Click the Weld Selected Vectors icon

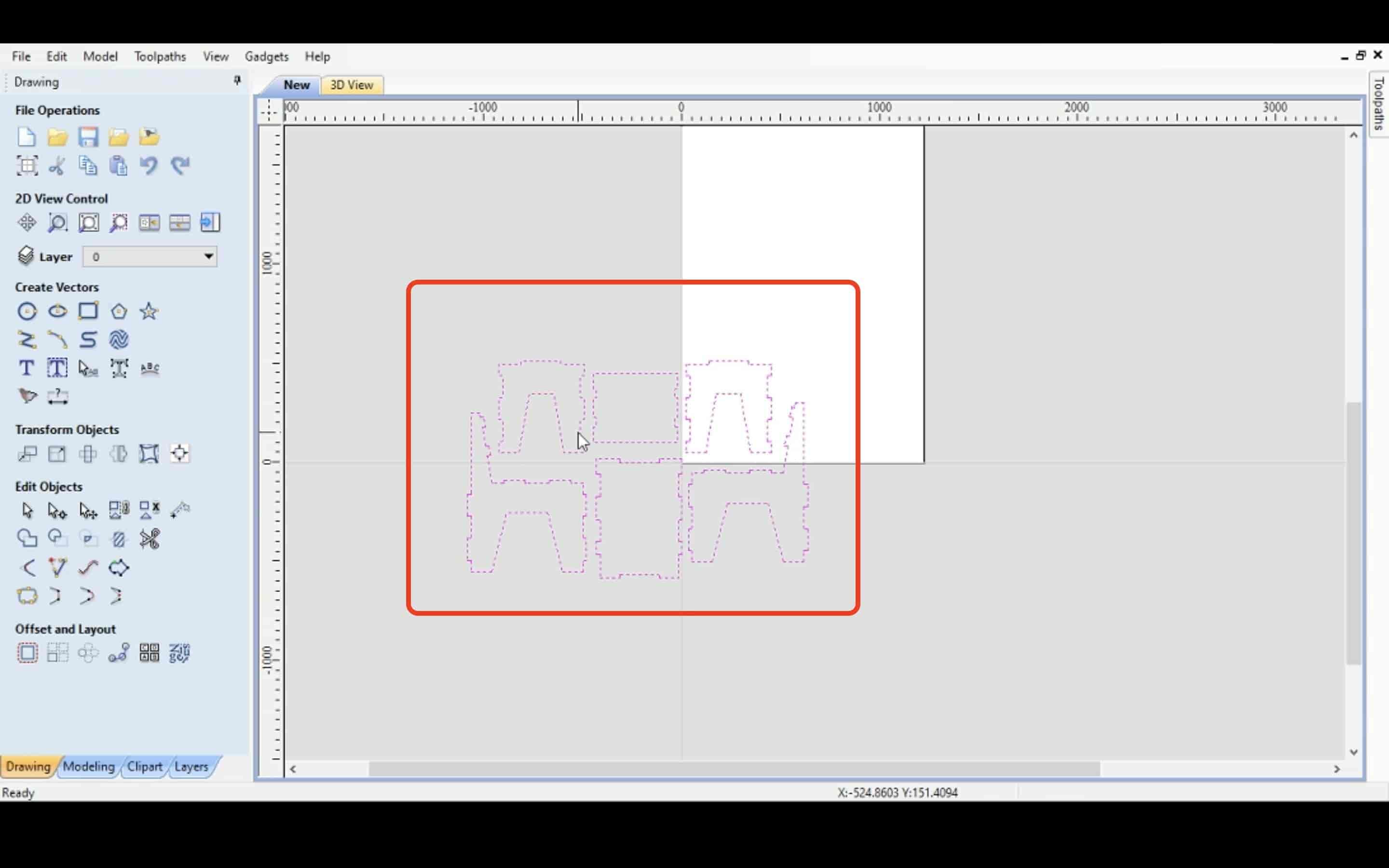tap(26, 538)
